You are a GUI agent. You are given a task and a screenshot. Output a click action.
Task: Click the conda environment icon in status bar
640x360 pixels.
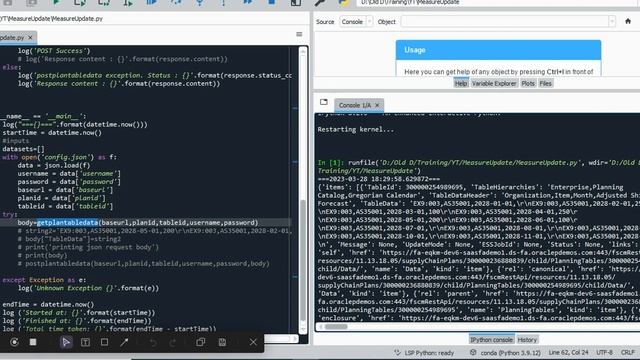pos(473,352)
